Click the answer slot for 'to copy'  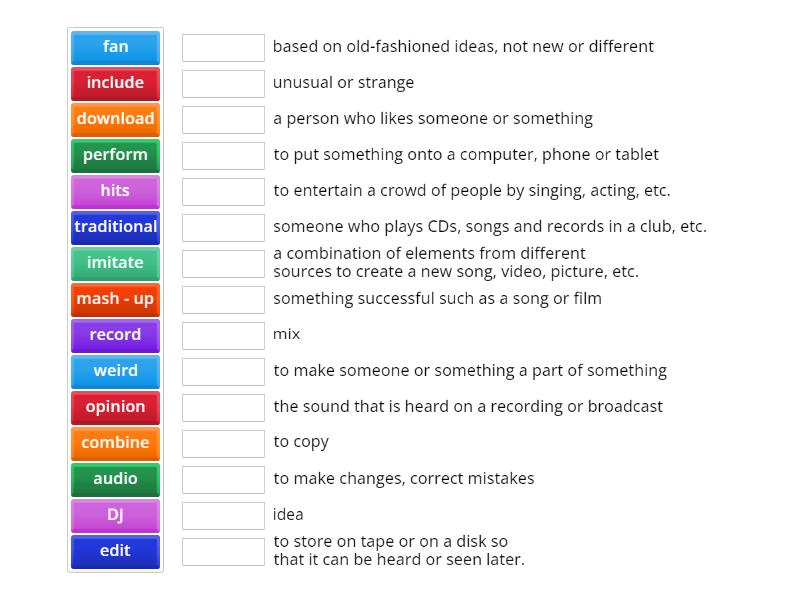(223, 443)
